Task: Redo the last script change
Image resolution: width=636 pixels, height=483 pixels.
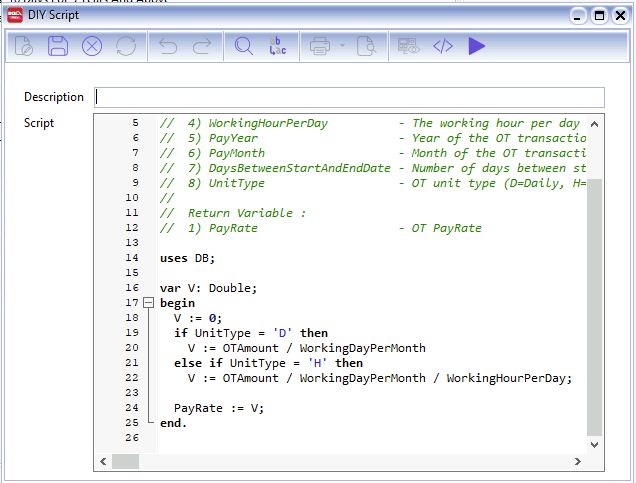Action: pyautogui.click(x=201, y=46)
